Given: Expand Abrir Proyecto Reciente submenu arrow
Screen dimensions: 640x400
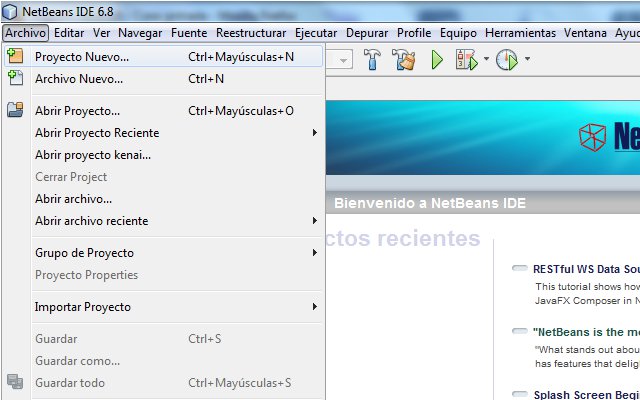Looking at the screenshot, I should point(315,133).
